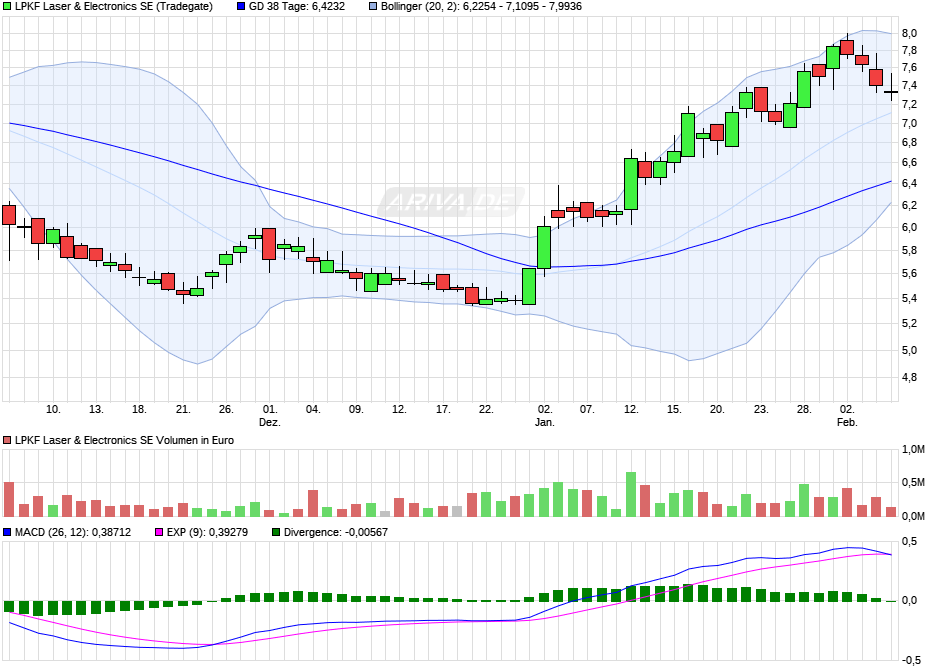This screenshot has width=940, height=670.
Task: Click the '28.' date label on the axis
Action: click(804, 409)
